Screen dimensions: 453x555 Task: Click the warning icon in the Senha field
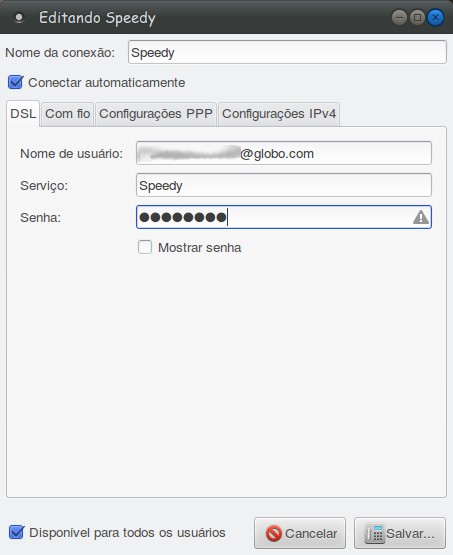421,217
